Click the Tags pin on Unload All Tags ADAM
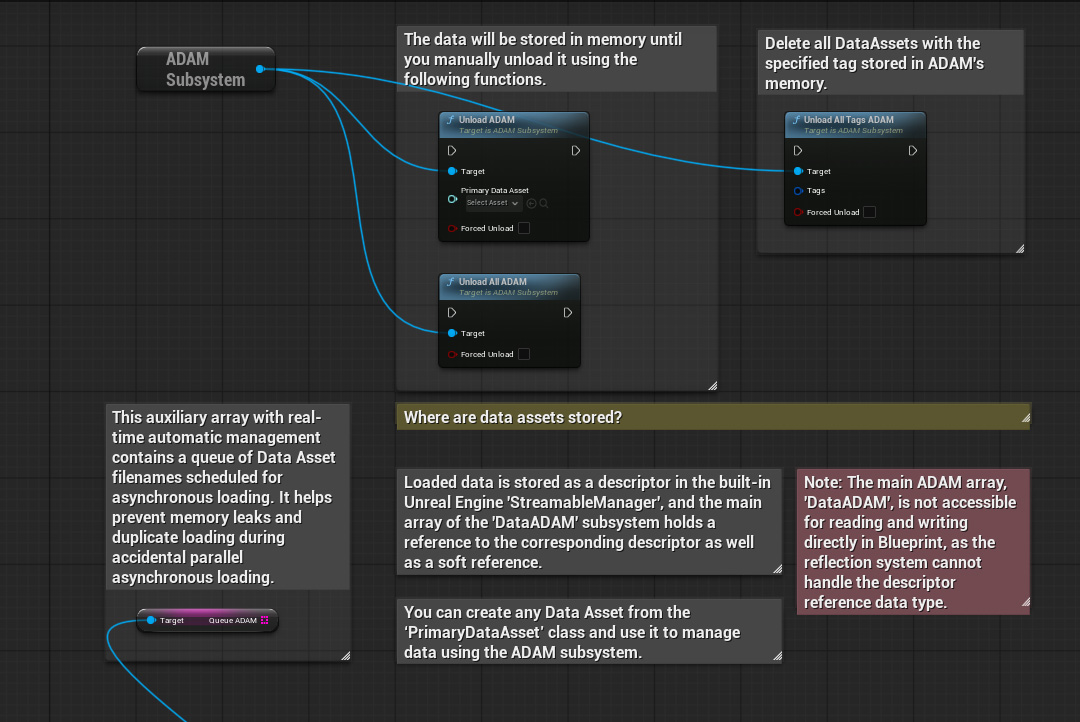The height and width of the screenshot is (722, 1080). click(798, 191)
